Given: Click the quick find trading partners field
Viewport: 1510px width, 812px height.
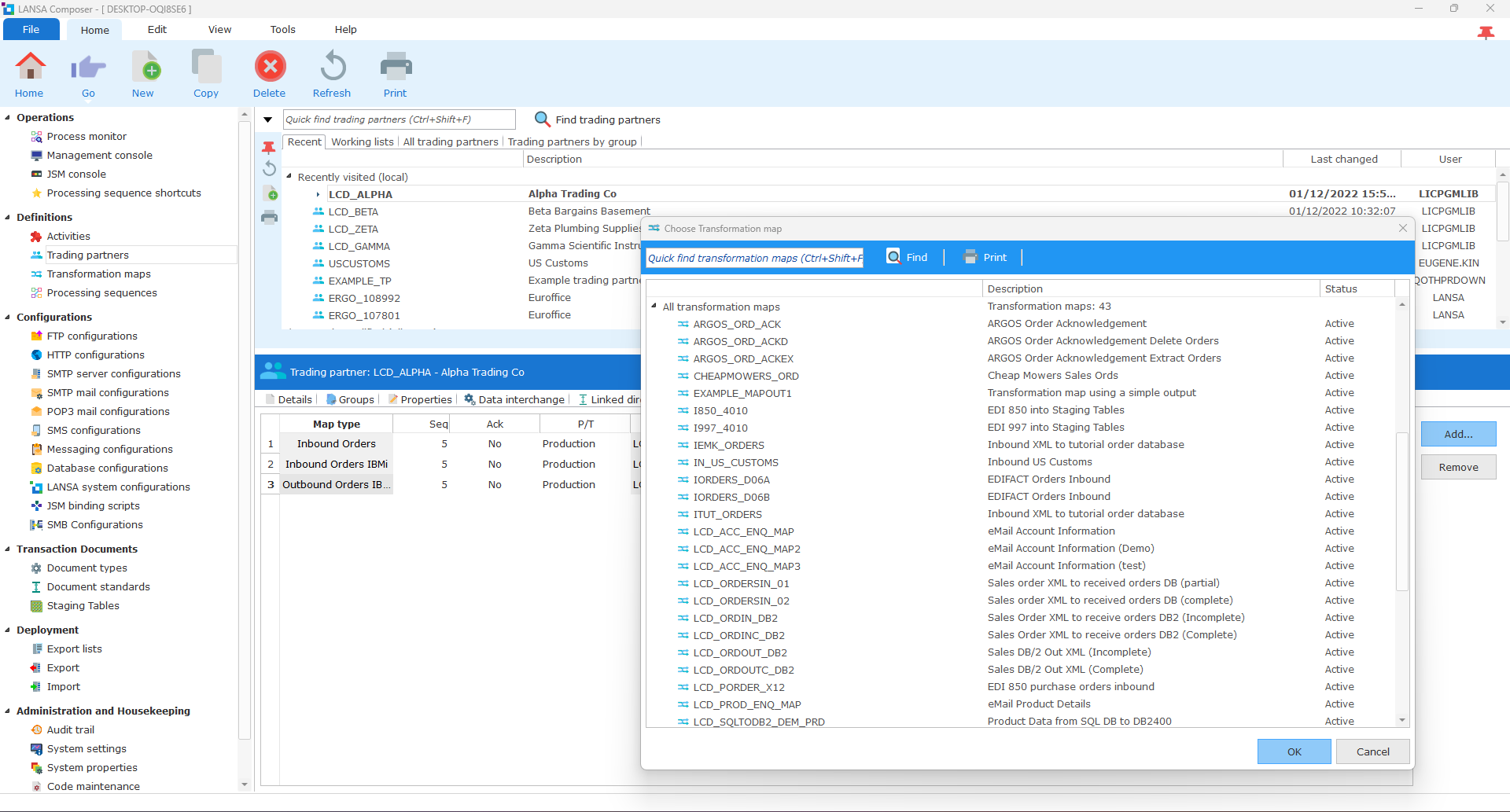Looking at the screenshot, I should (x=399, y=119).
